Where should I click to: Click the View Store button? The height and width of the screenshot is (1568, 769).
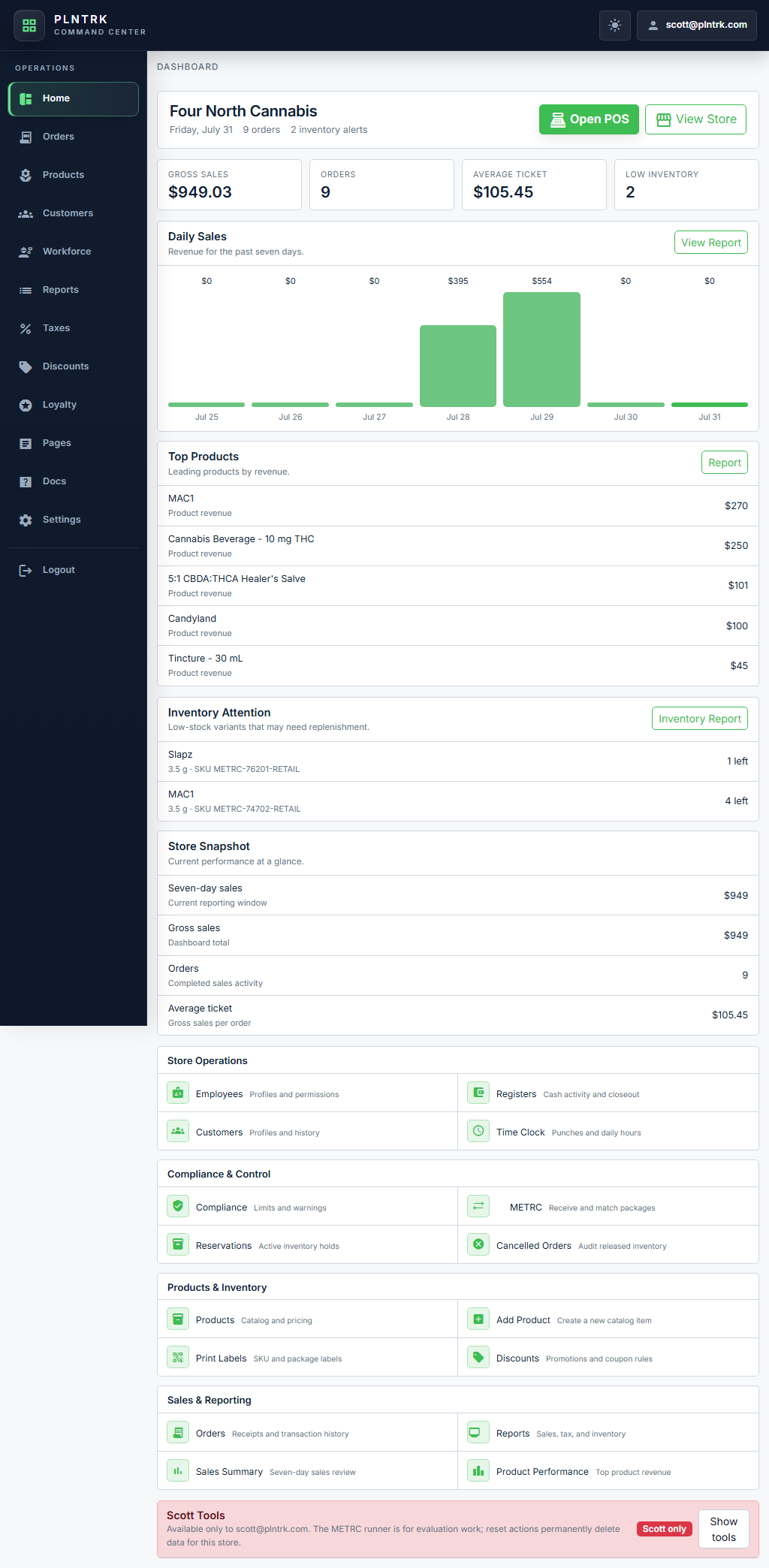click(695, 119)
